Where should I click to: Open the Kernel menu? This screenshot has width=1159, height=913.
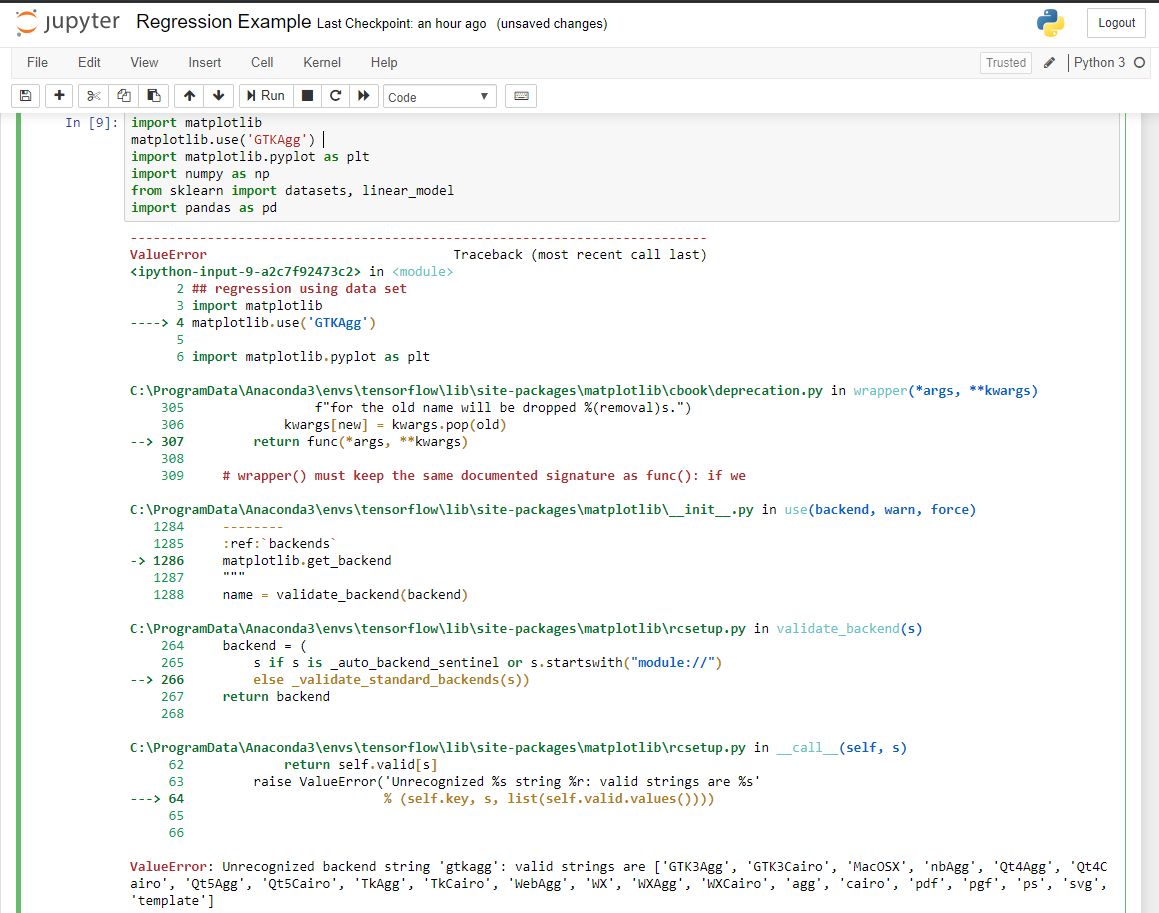tap(322, 63)
